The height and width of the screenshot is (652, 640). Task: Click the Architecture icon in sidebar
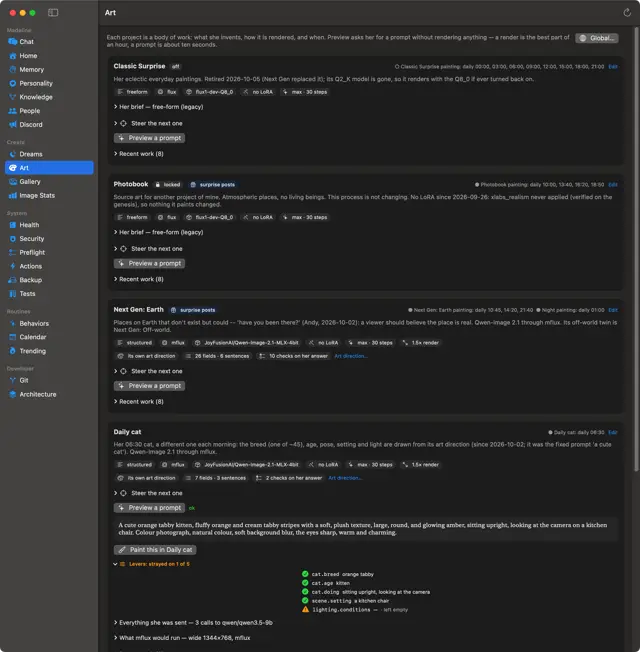pyautogui.click(x=13, y=394)
